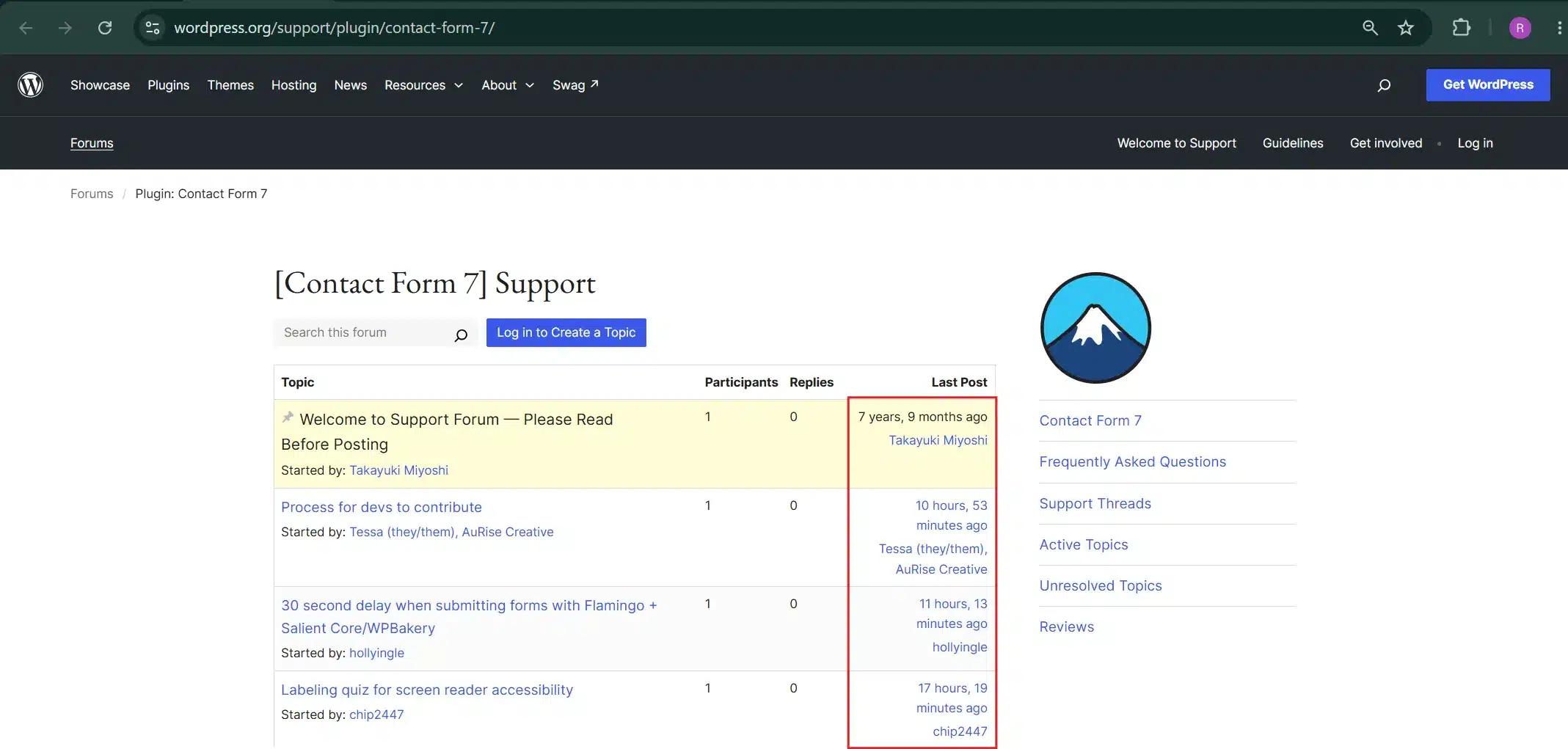Click the WordPress logo

click(x=31, y=85)
